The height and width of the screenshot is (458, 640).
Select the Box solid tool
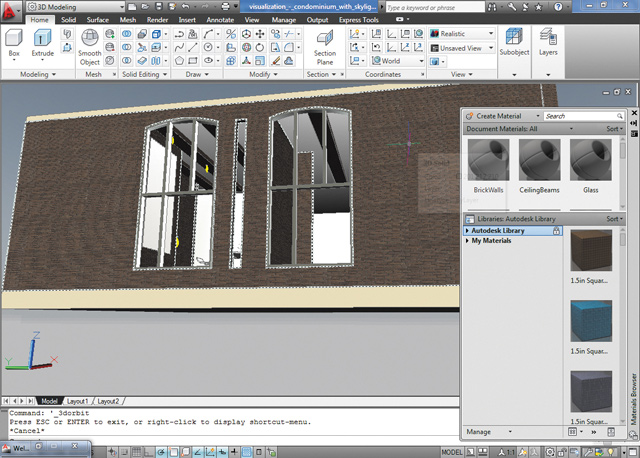[x=14, y=43]
